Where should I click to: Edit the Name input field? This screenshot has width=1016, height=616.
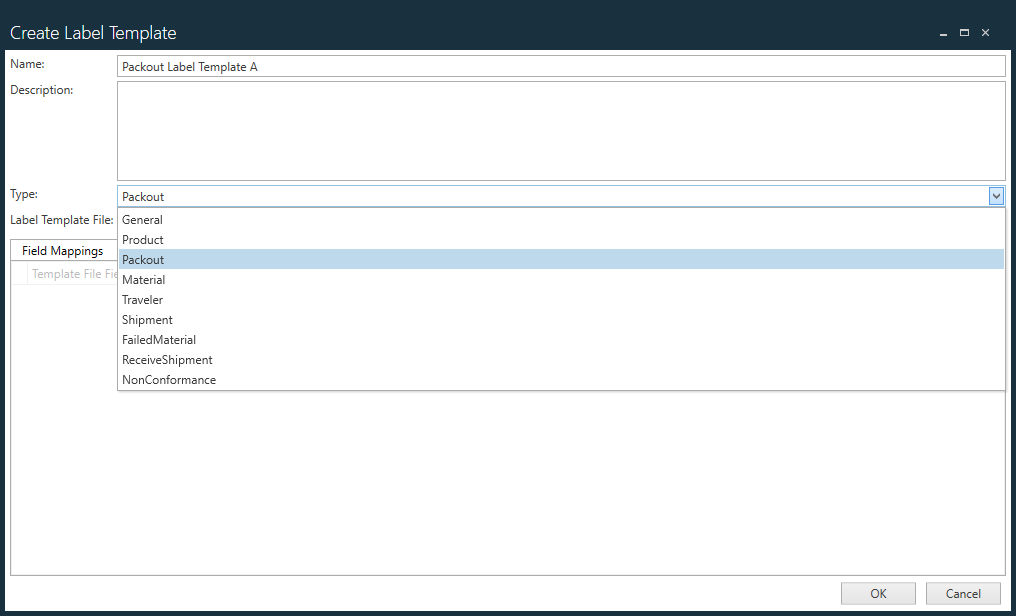coord(560,65)
